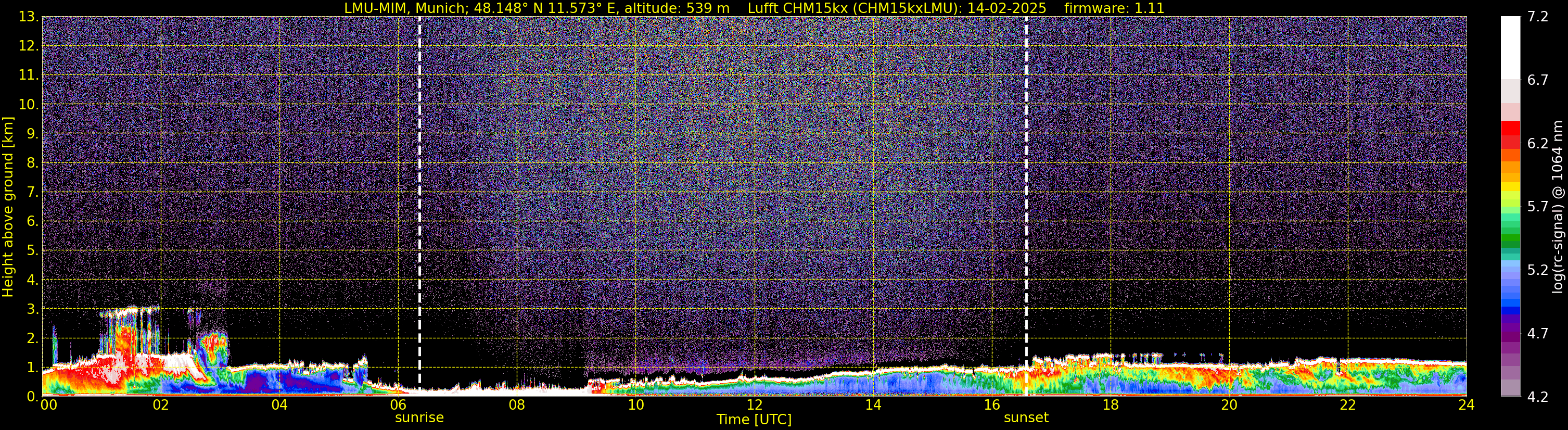Click the 'Time [UTC]' axis title
This screenshot has height=430, width=1568.
click(754, 420)
